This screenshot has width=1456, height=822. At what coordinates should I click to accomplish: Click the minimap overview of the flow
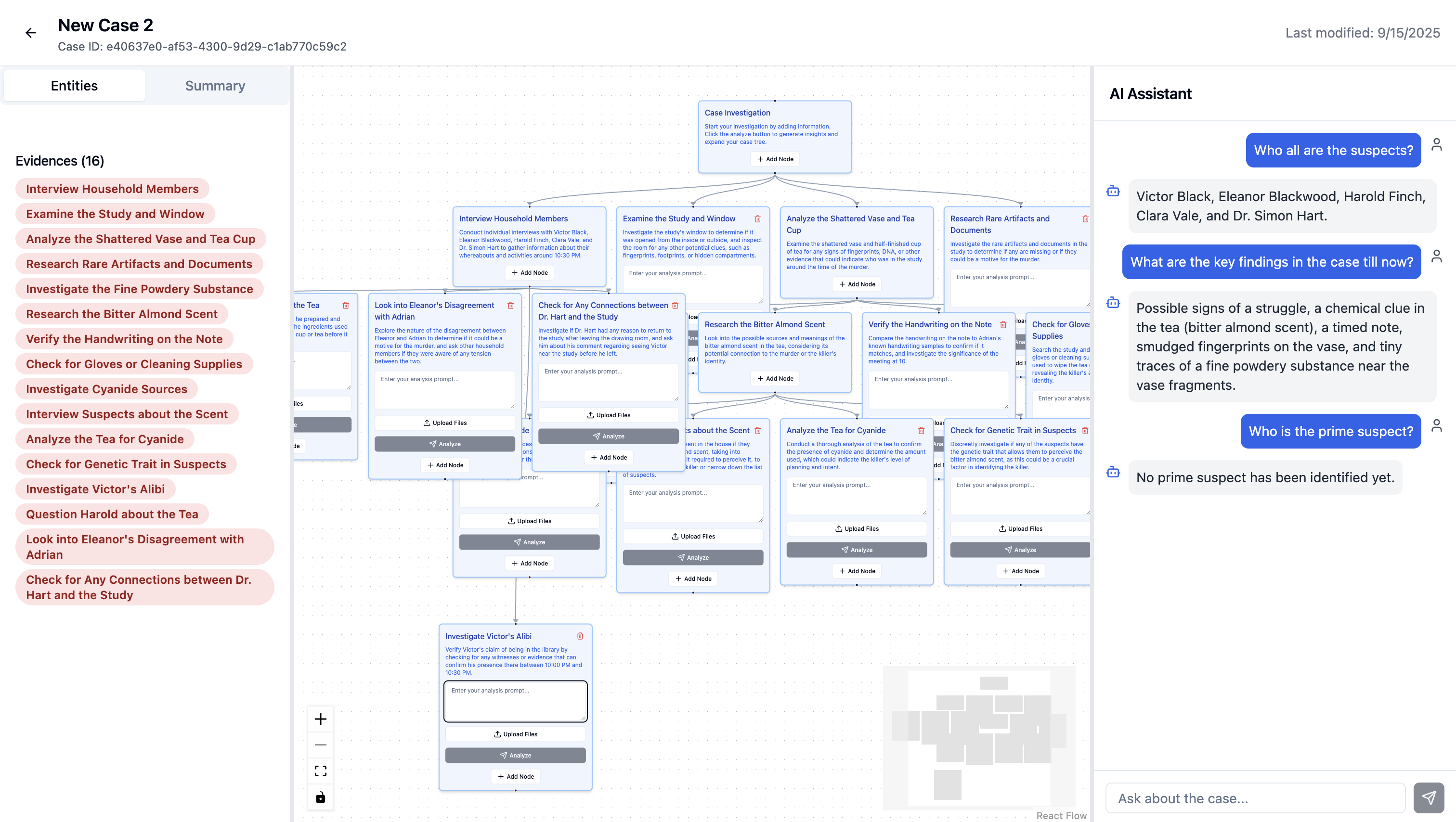pos(979,737)
